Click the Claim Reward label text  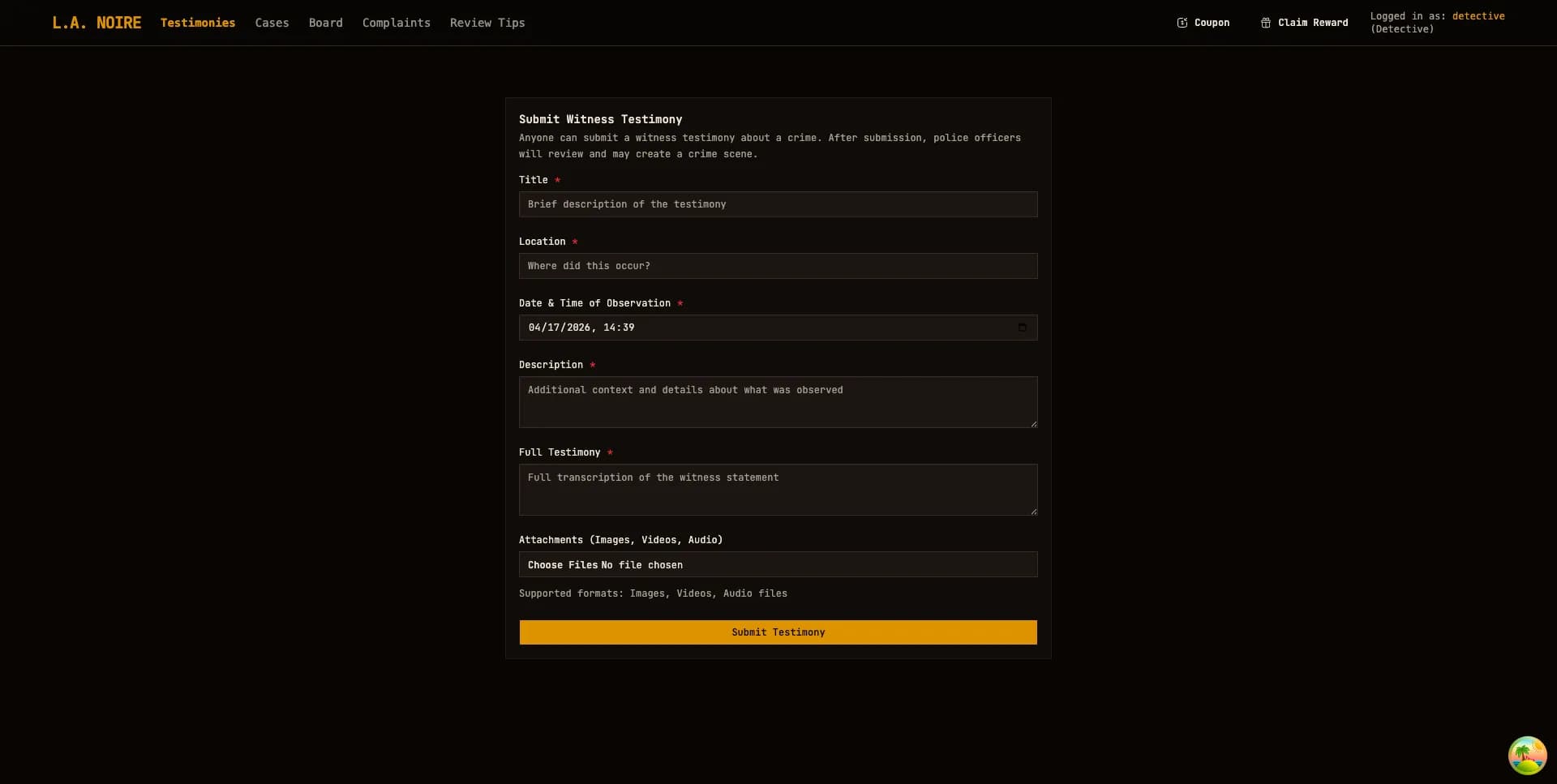1313,23
